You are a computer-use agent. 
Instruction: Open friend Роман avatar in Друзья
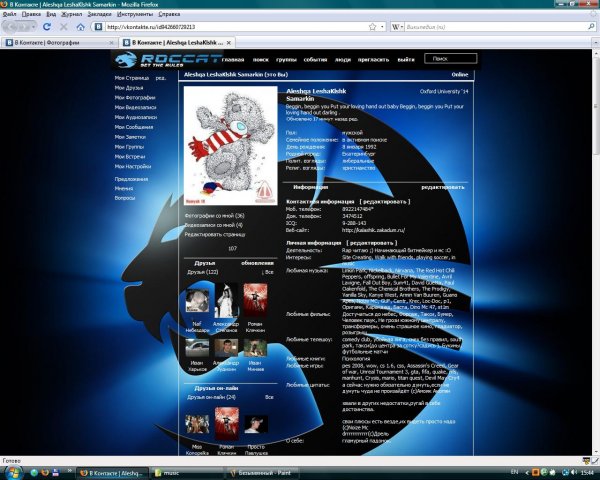coord(255,301)
